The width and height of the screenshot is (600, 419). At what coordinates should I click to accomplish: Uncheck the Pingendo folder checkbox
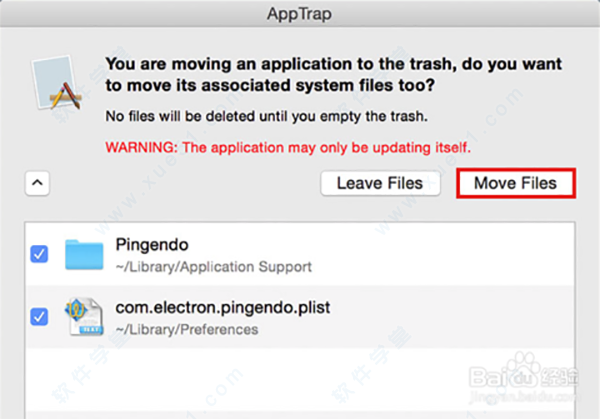(x=39, y=254)
